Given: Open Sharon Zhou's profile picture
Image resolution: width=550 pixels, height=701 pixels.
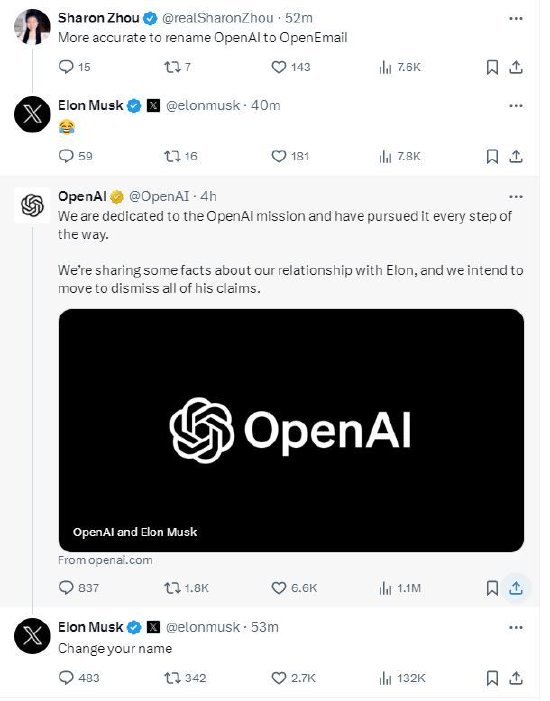Looking at the screenshot, I should (x=32, y=27).
